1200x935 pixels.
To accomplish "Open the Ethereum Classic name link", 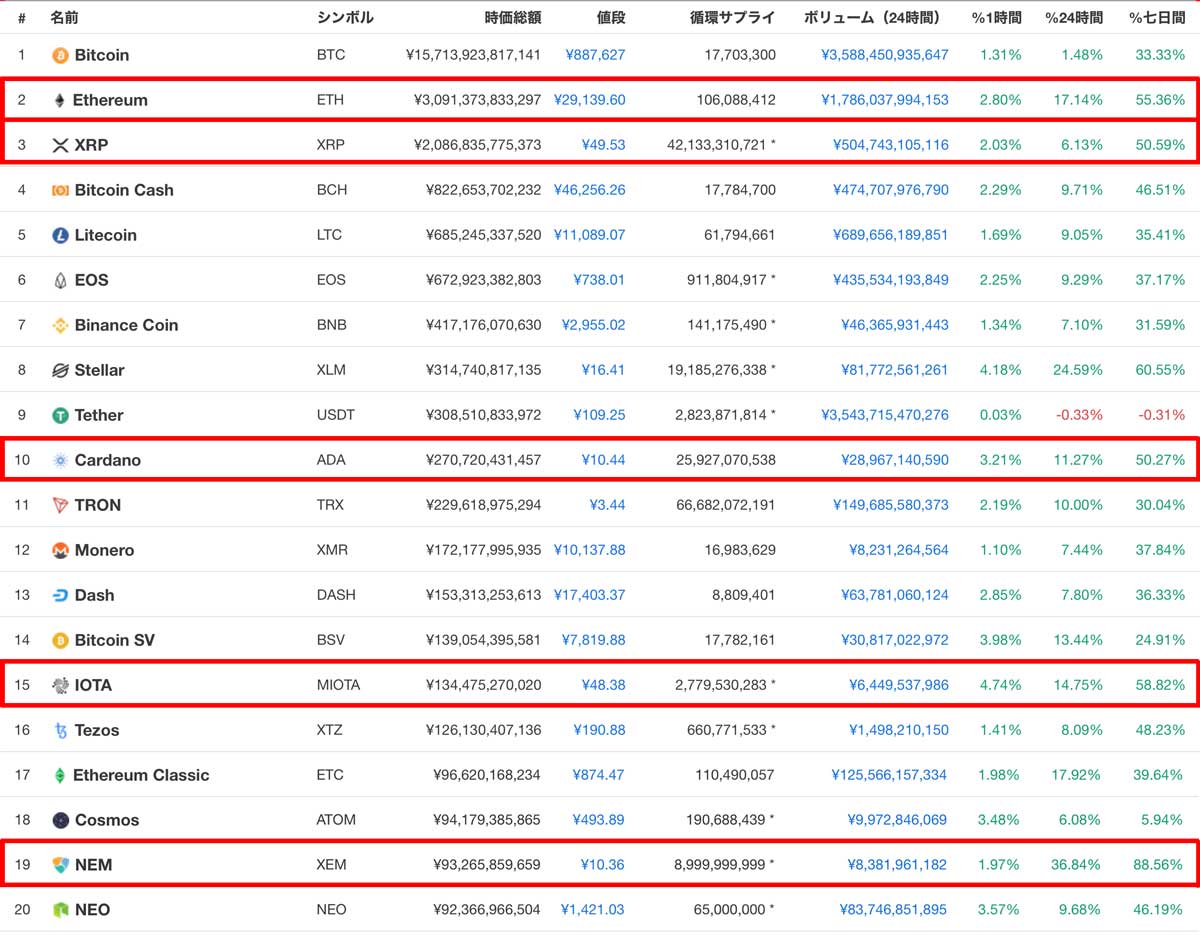I will (x=141, y=775).
